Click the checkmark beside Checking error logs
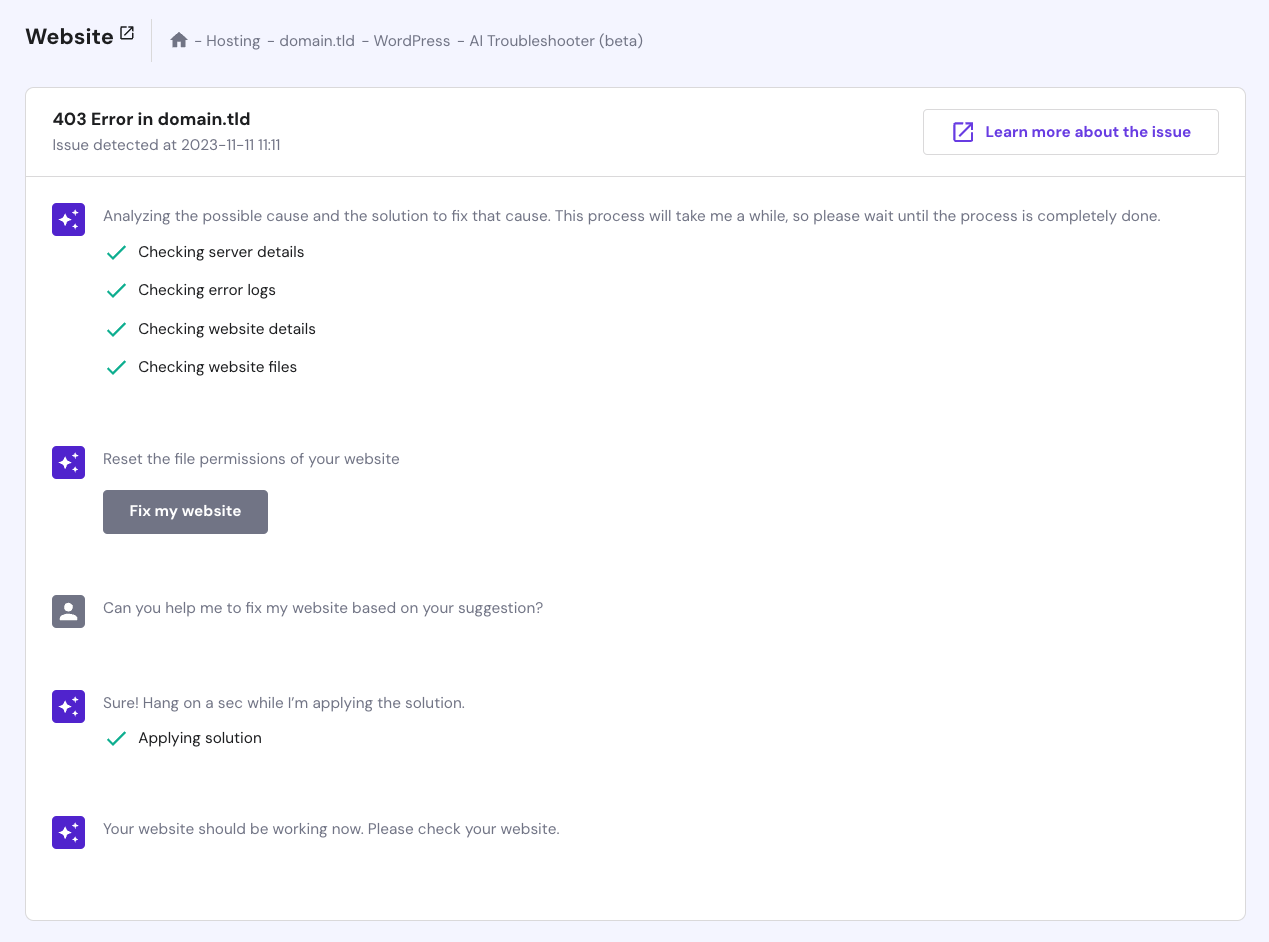Screen dimensions: 1269x942 (116, 290)
